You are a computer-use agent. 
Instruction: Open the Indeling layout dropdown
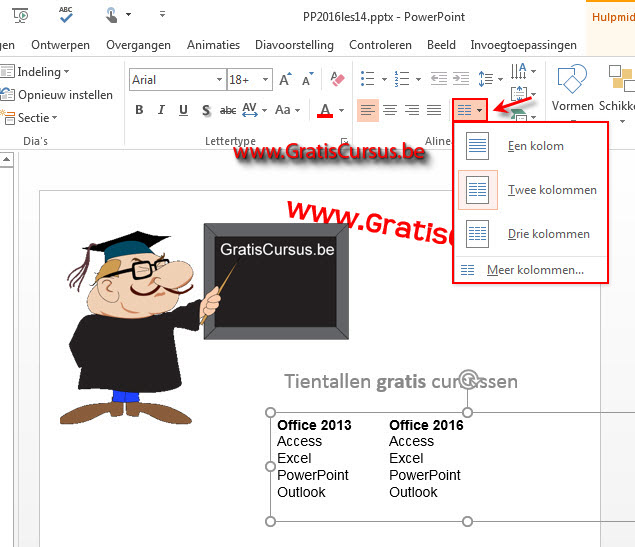(x=35, y=72)
